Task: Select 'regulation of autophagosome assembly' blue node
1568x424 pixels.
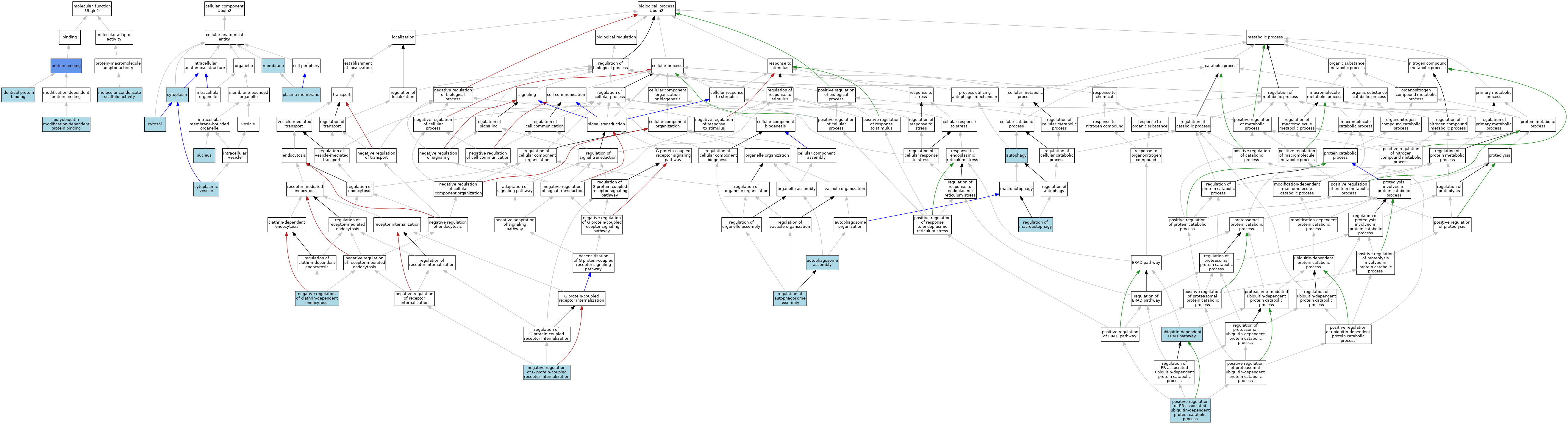Action: click(790, 299)
